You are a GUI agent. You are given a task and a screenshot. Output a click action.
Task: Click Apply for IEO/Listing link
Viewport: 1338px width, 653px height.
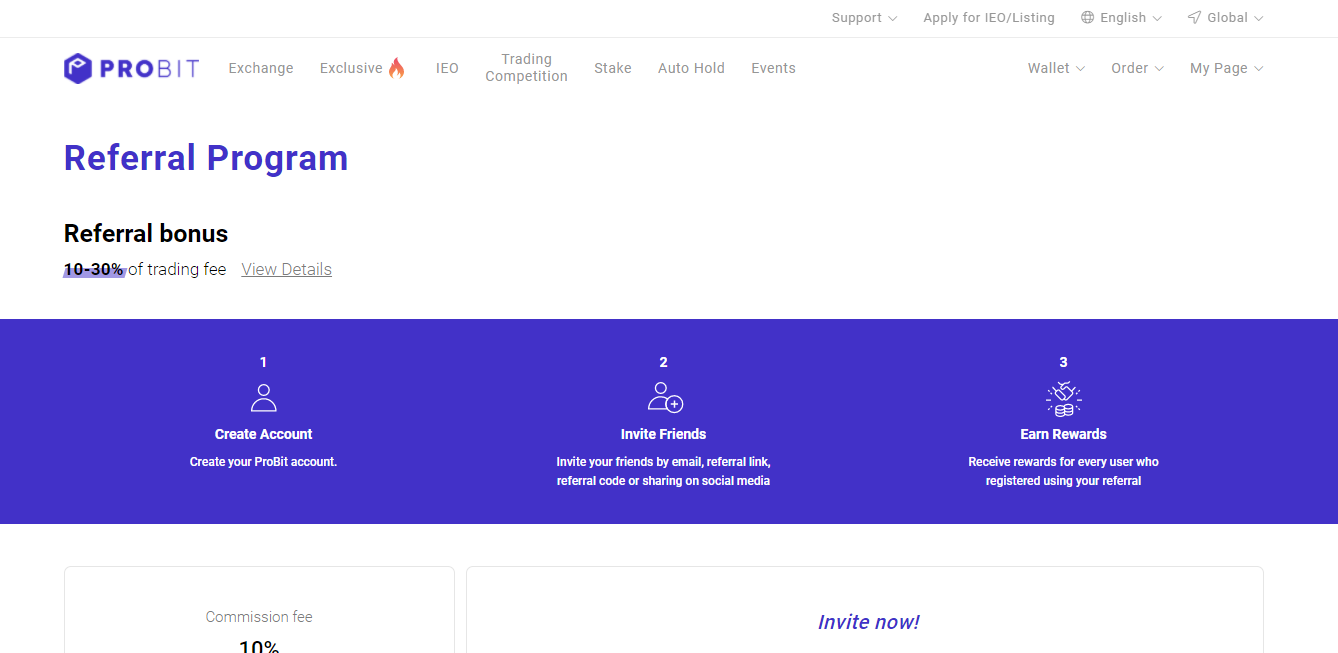tap(988, 18)
